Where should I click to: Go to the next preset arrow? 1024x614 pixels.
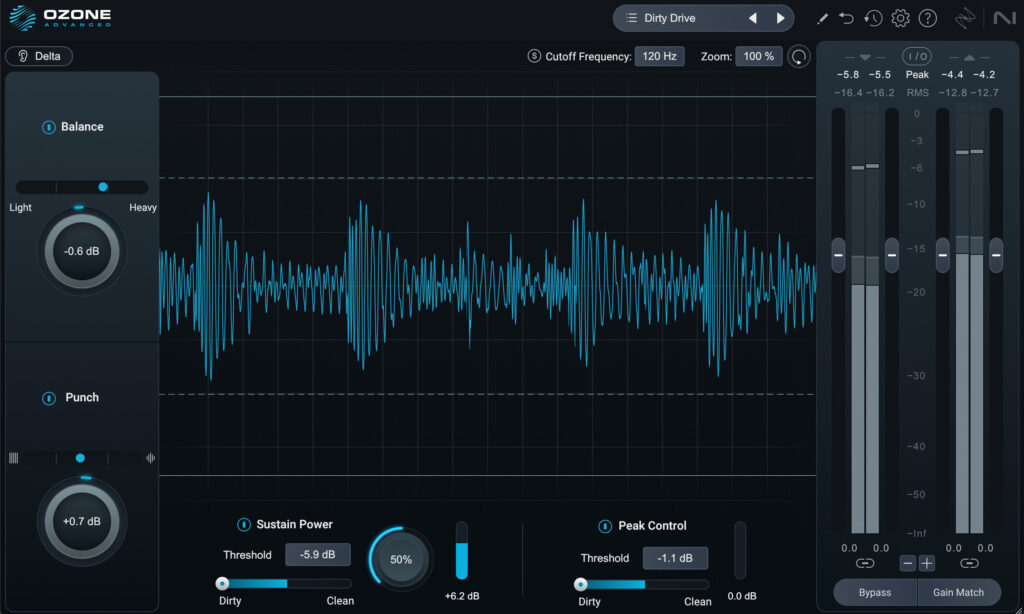tap(780, 18)
